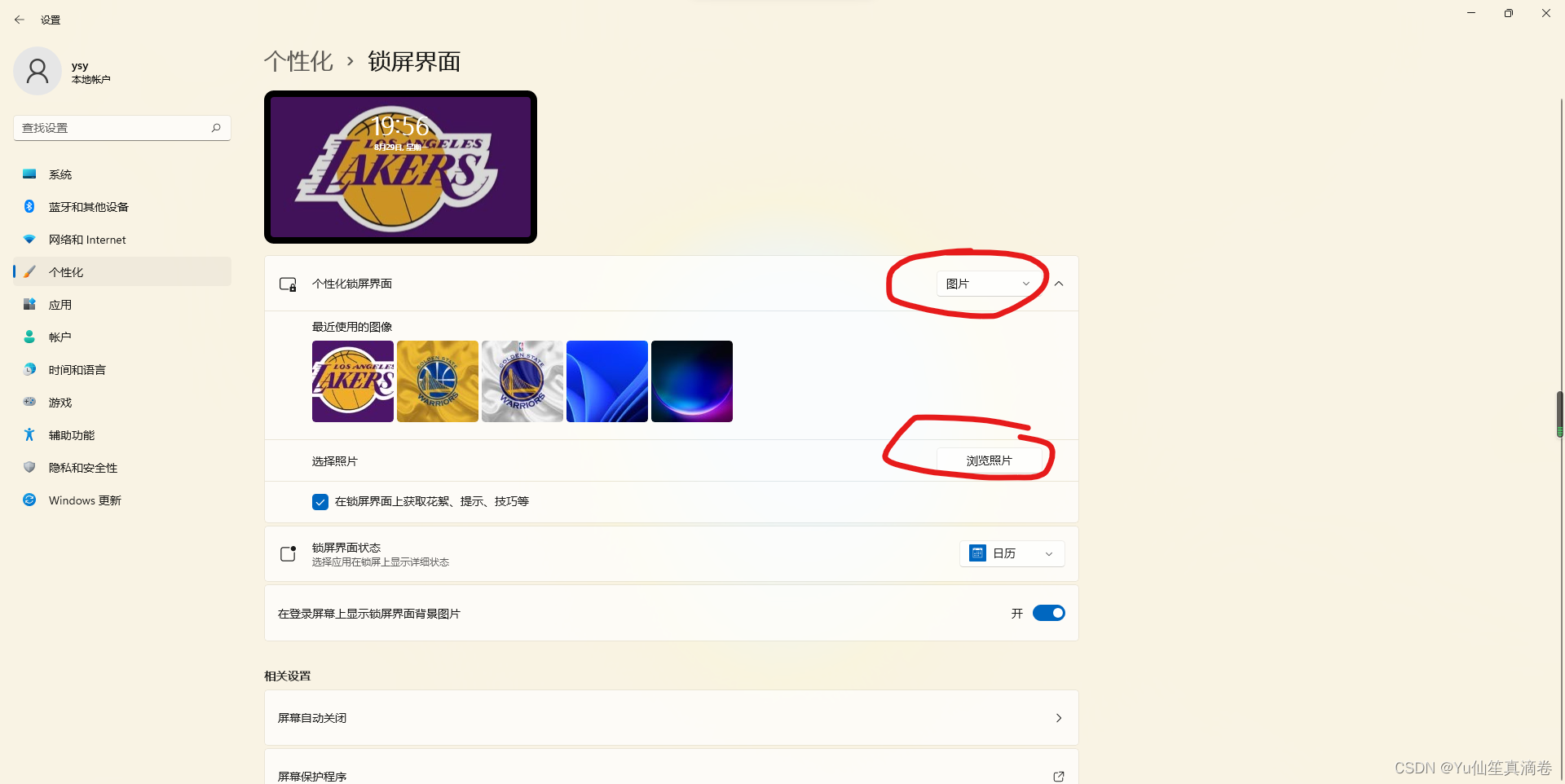
Task: Select the blue Windows bloom thumbnail
Action: click(x=607, y=381)
